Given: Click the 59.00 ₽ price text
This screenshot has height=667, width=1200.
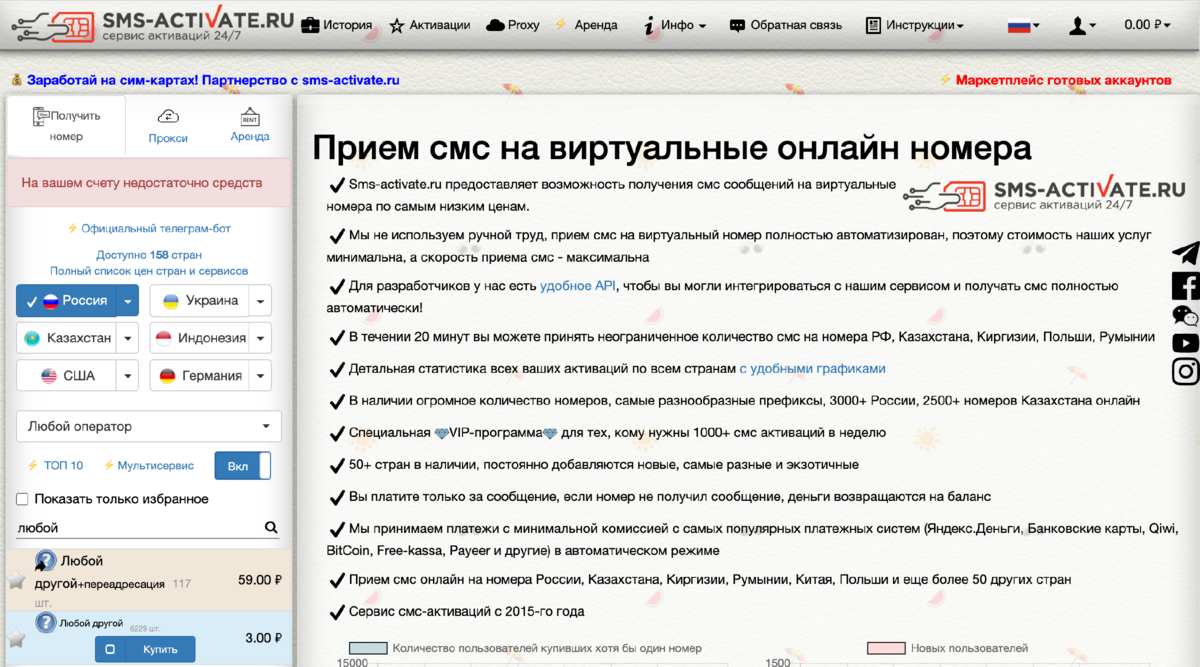Looking at the screenshot, I should pyautogui.click(x=260, y=579).
